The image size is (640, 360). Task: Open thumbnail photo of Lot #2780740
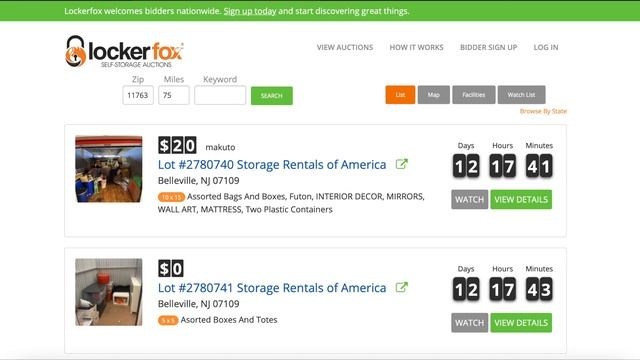point(109,169)
